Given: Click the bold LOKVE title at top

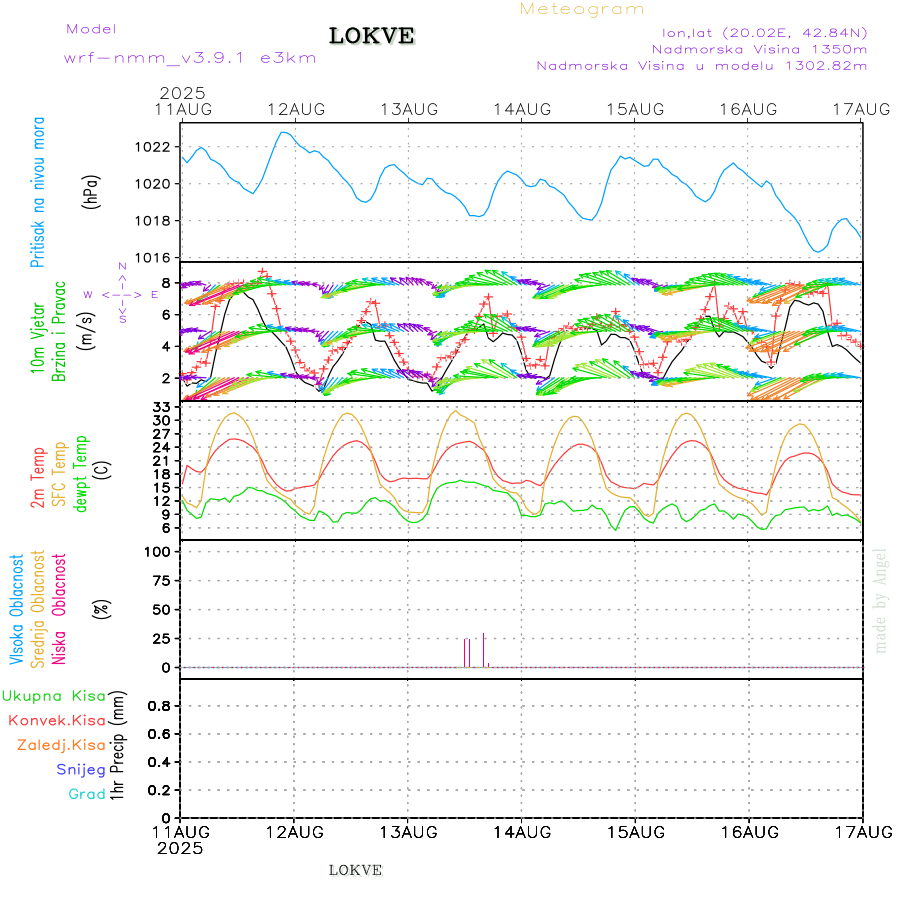Looking at the screenshot, I should click(372, 37).
